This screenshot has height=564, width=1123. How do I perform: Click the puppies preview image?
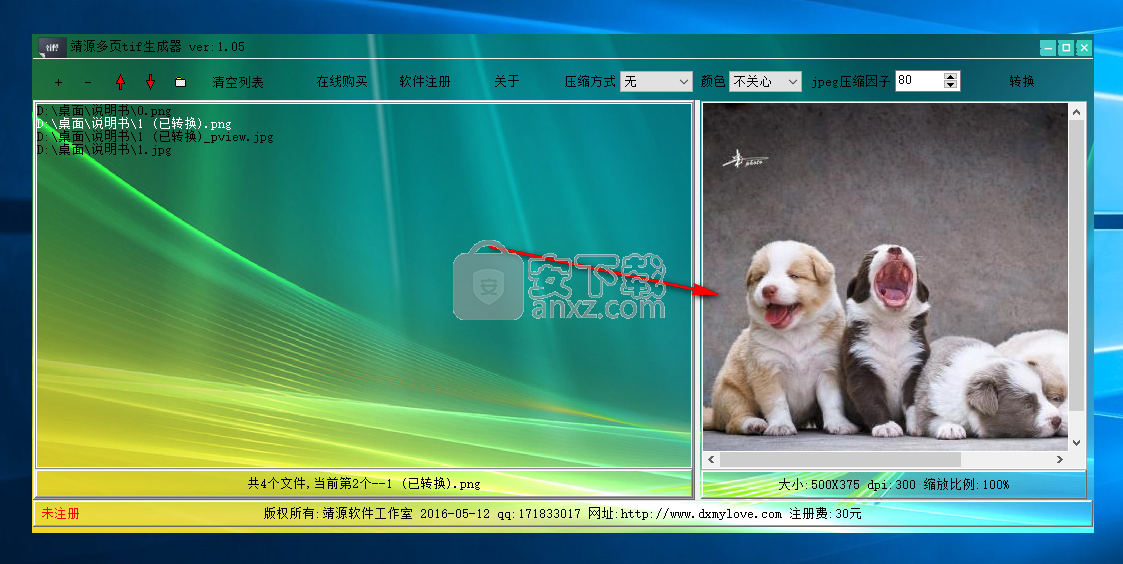tap(885, 277)
